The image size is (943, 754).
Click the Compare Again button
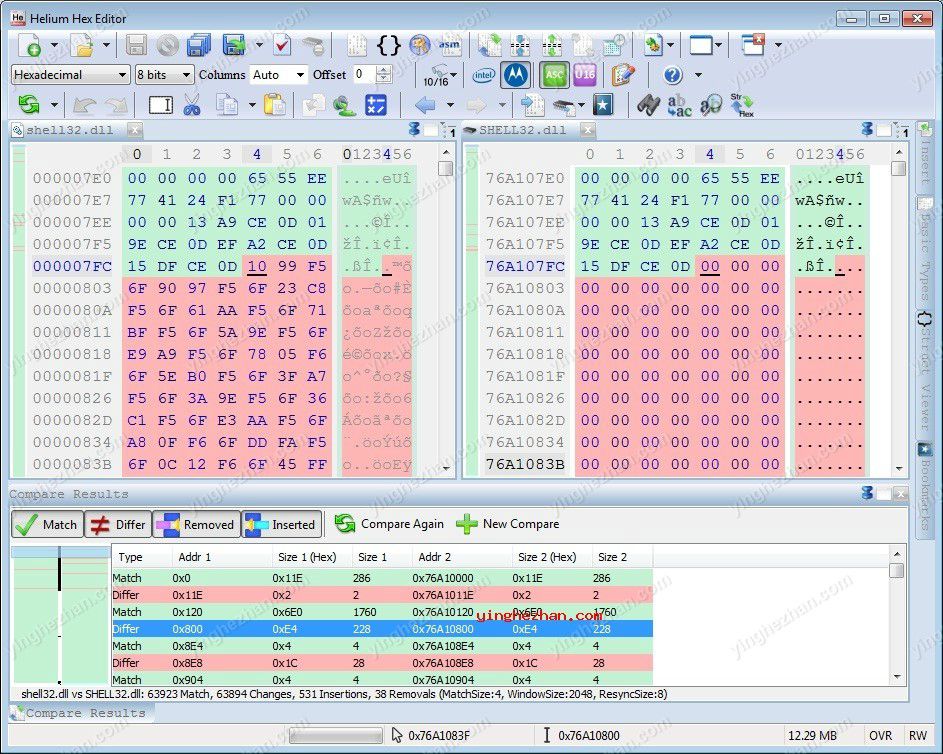pyautogui.click(x=389, y=524)
